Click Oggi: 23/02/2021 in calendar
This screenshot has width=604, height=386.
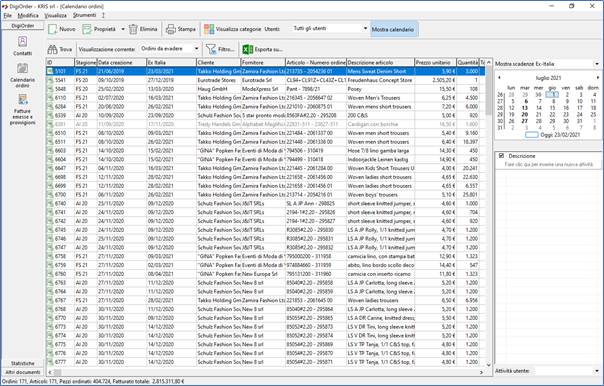(x=552, y=135)
